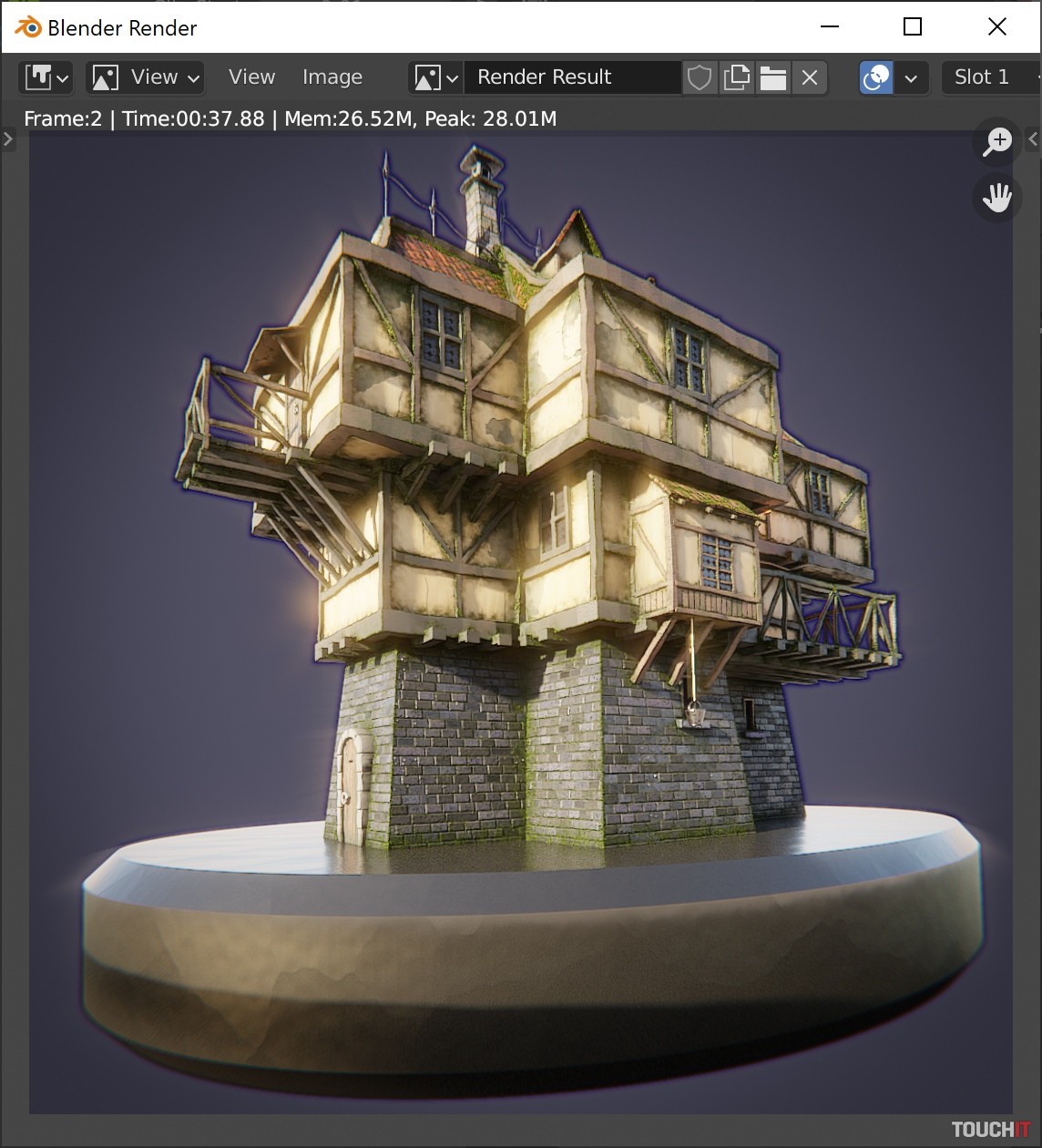This screenshot has width=1042, height=1148.
Task: Click the pan hand gizmo
Action: pyautogui.click(x=997, y=197)
